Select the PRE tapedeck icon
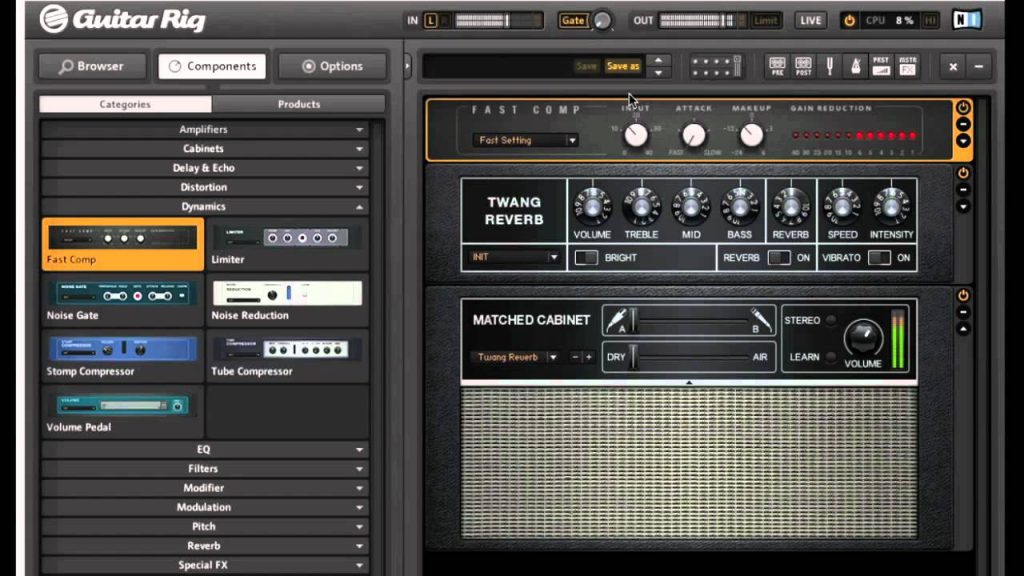The height and width of the screenshot is (576, 1024). 778,67
